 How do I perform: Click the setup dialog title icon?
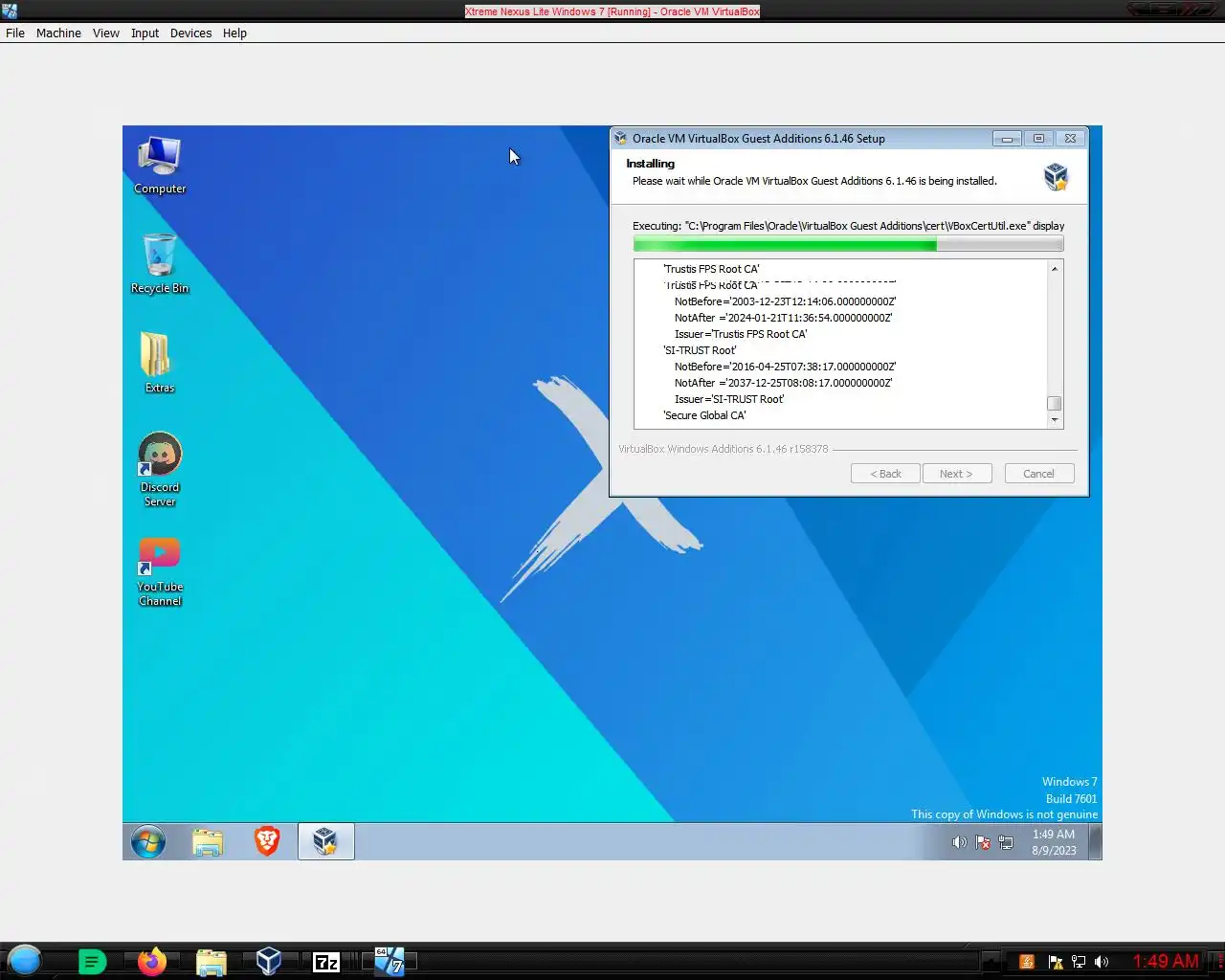[x=620, y=138]
